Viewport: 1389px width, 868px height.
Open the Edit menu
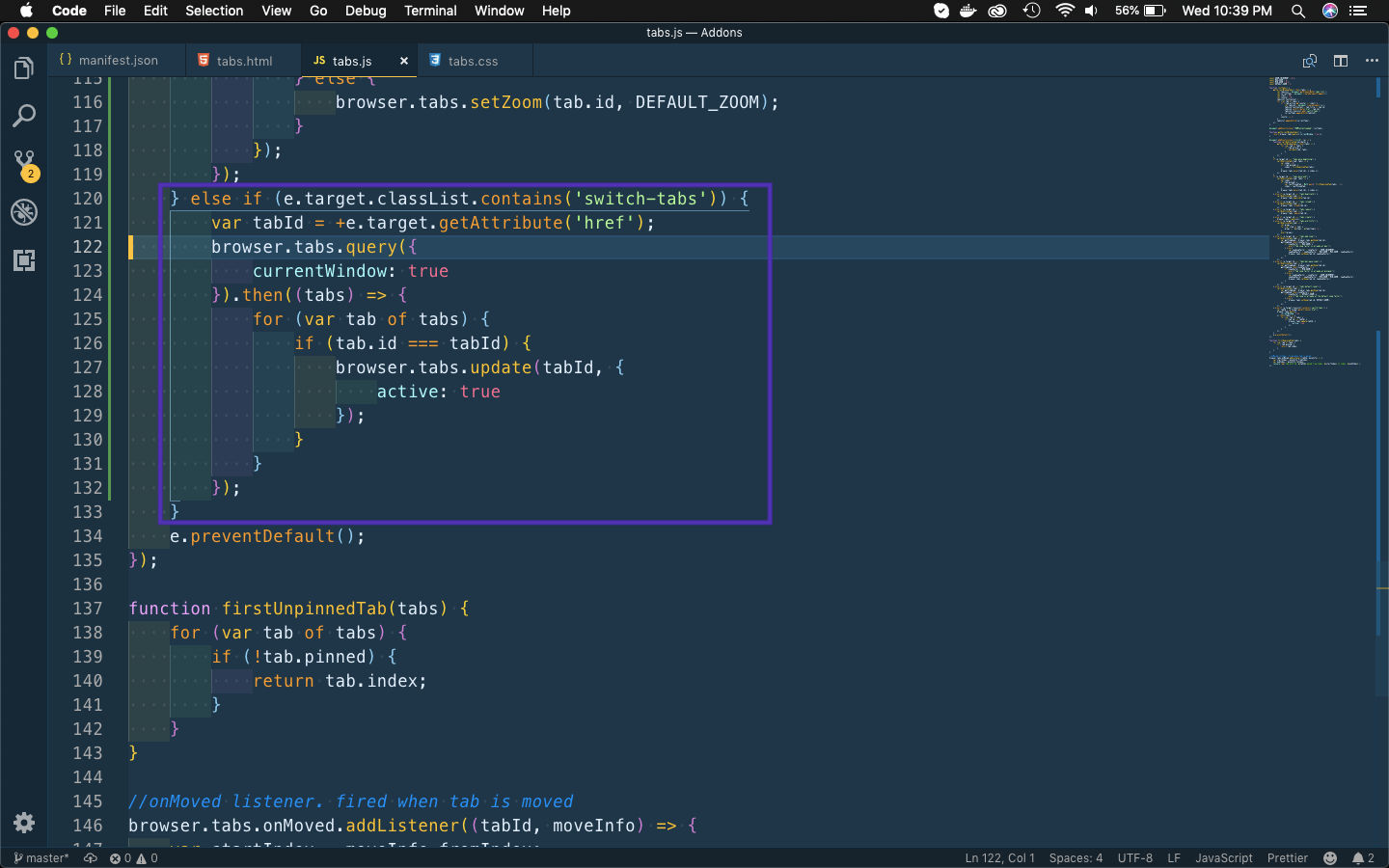point(155,11)
